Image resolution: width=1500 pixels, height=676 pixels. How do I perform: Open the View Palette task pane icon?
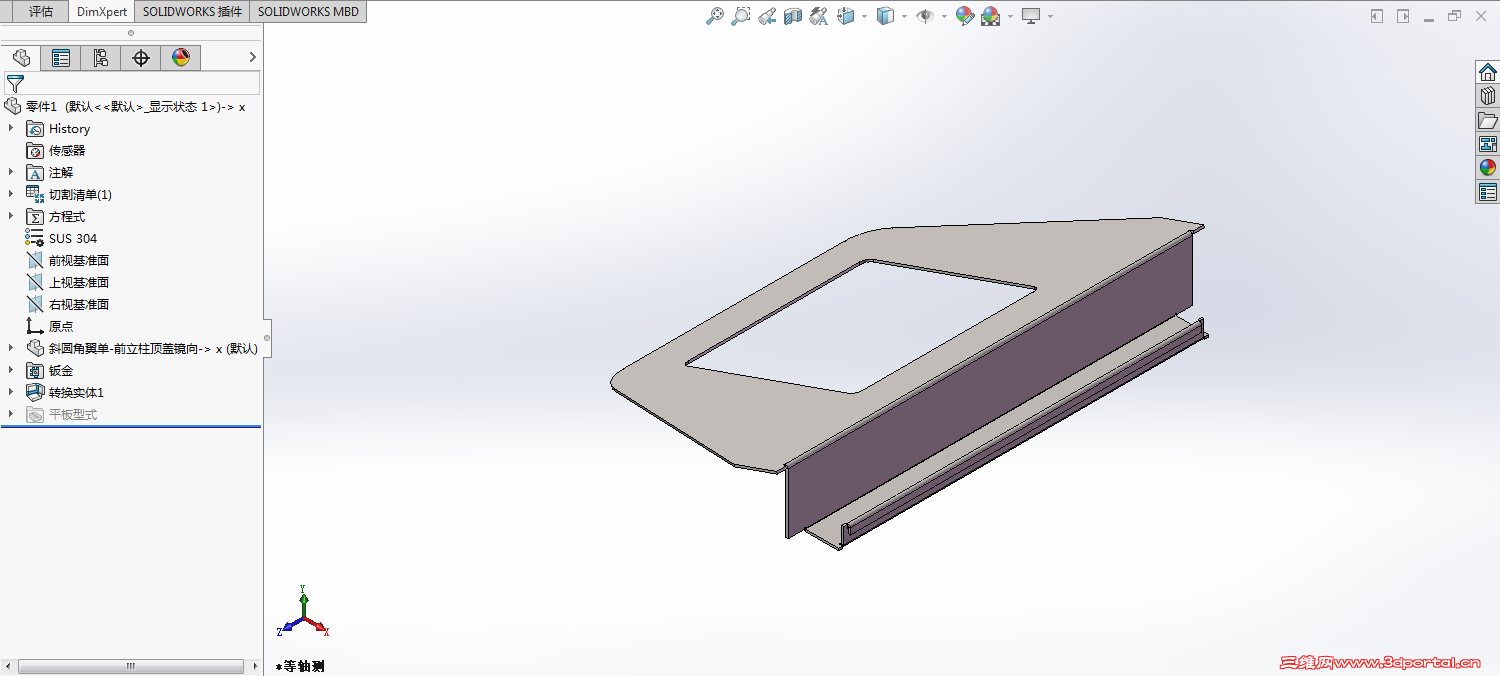pyautogui.click(x=1488, y=144)
